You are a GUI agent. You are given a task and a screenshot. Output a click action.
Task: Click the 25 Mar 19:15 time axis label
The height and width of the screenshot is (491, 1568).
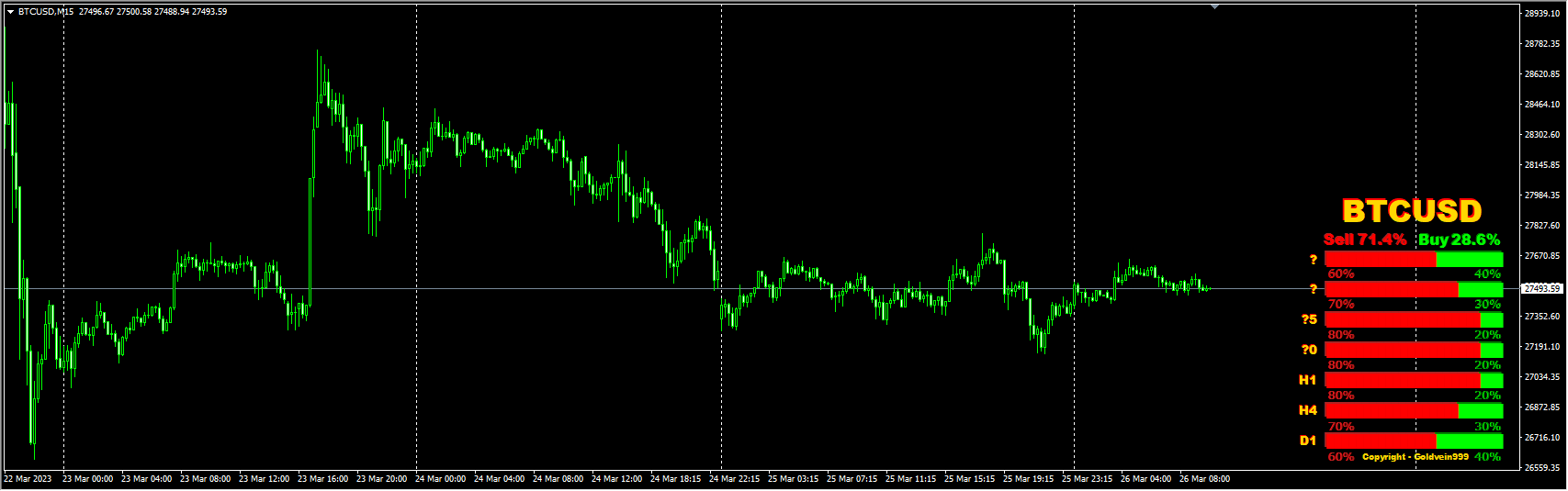(x=1028, y=479)
